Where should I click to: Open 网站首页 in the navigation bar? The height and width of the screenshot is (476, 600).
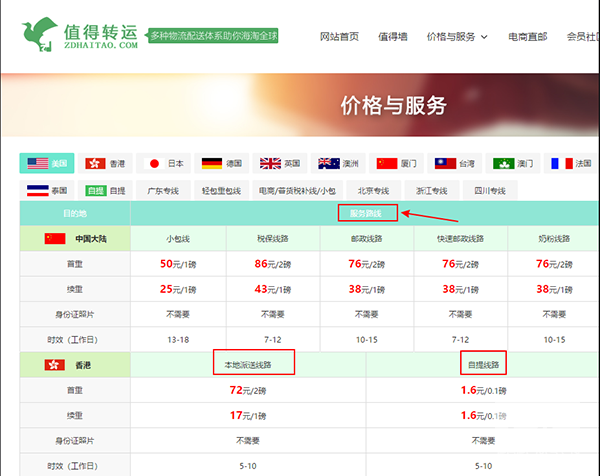339,37
